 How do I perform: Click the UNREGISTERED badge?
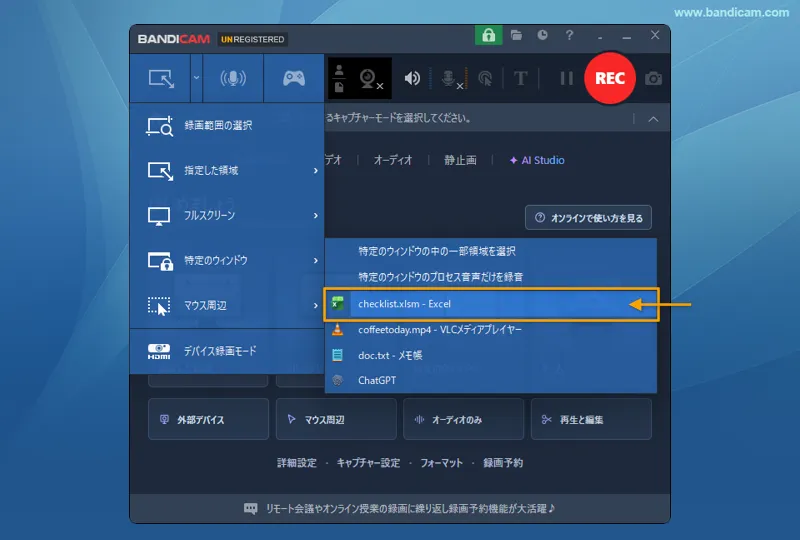pos(253,39)
